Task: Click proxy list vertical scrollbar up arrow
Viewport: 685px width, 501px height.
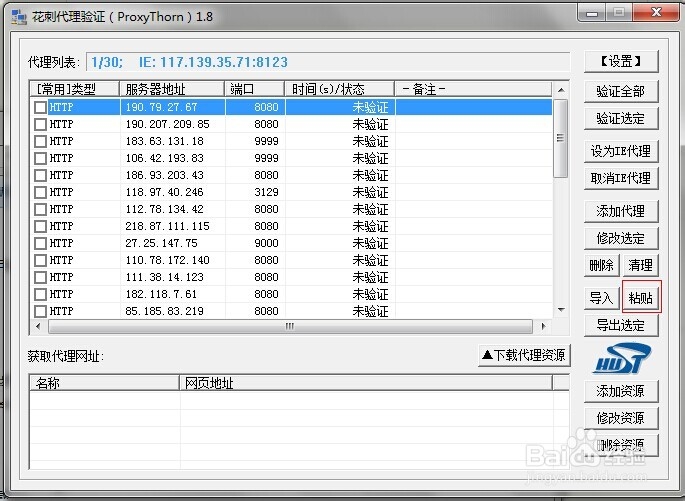Action: [561, 90]
